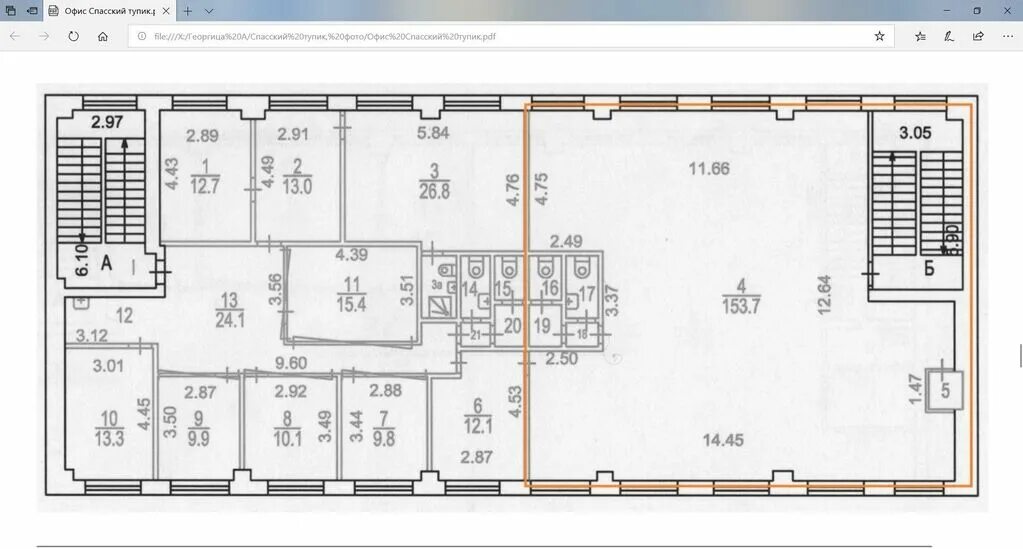Open the home page
This screenshot has width=1023, height=549.
click(x=103, y=37)
